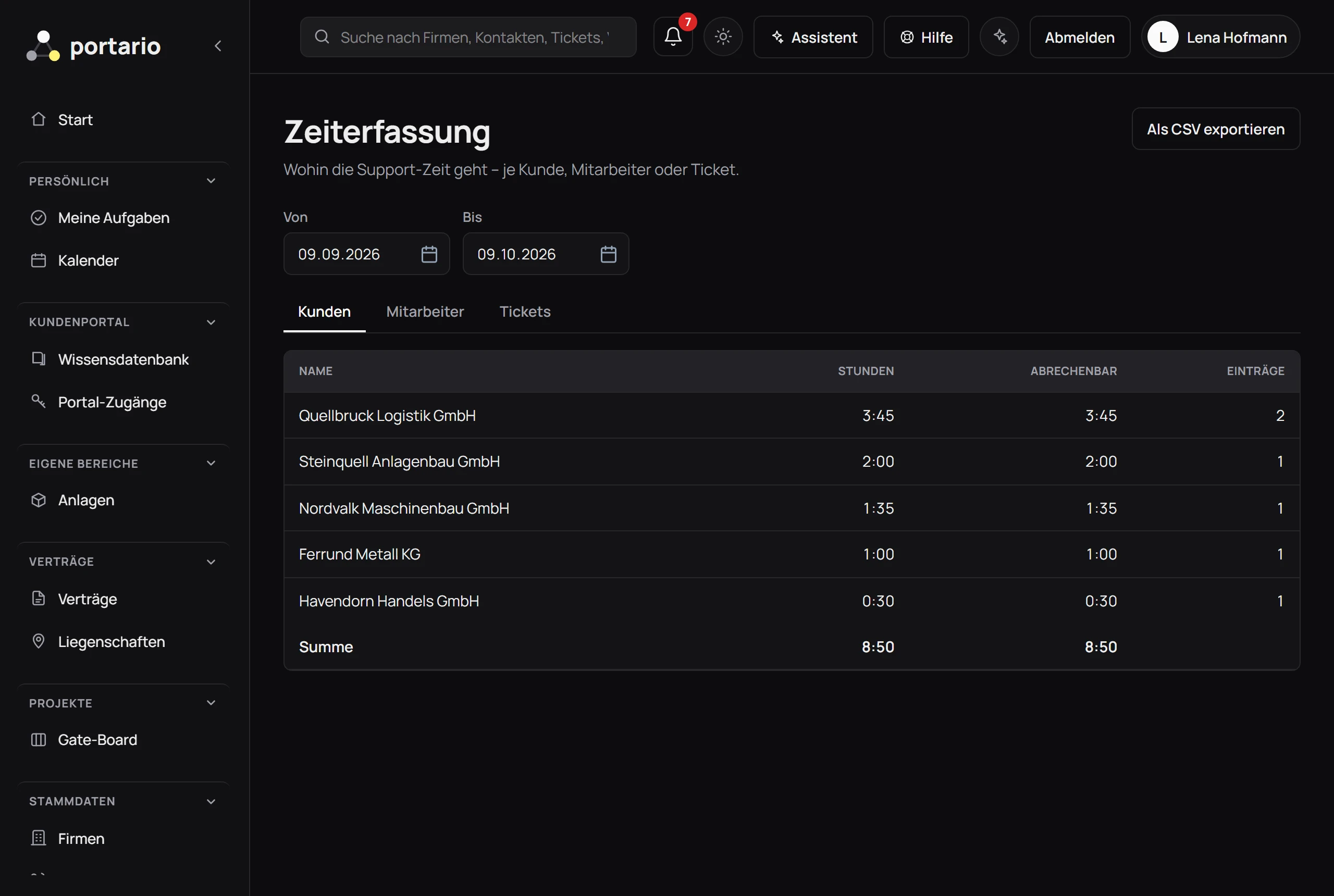Click the Lena Hofmann avatar circle
This screenshot has width=1334, height=896.
click(x=1163, y=37)
